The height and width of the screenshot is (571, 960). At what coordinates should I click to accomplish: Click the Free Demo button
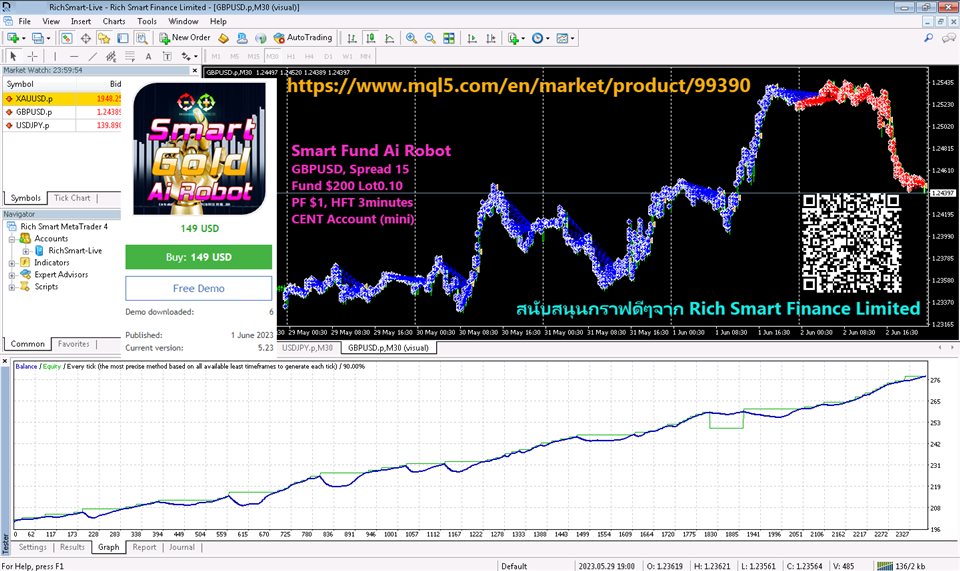198,288
